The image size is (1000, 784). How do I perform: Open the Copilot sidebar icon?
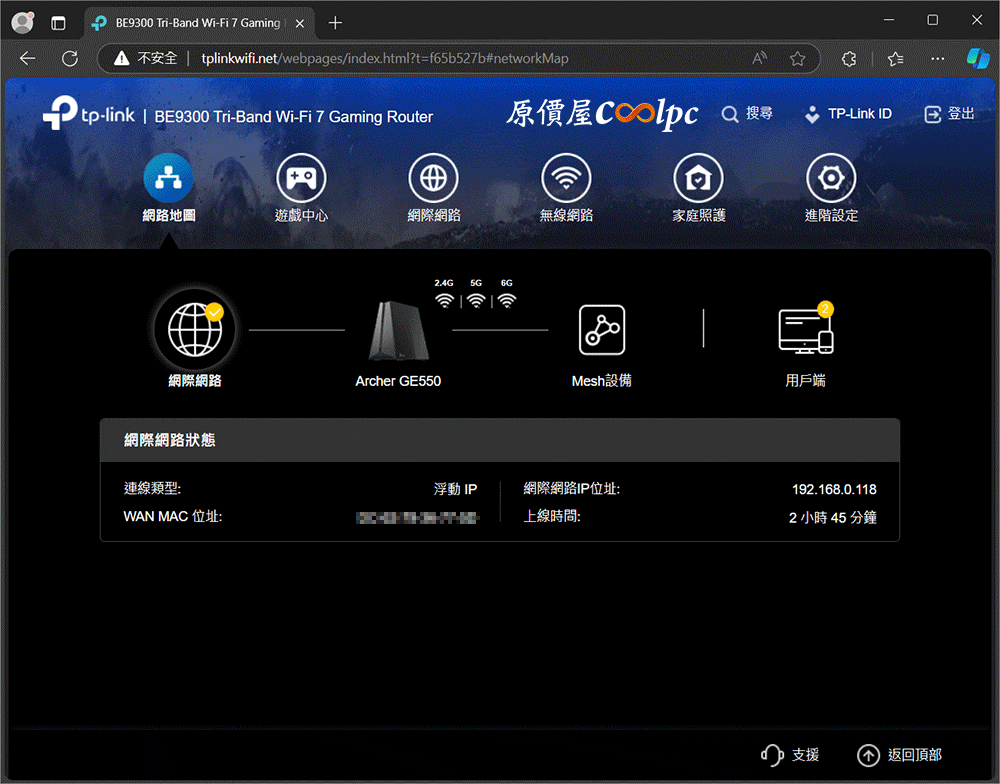978,59
